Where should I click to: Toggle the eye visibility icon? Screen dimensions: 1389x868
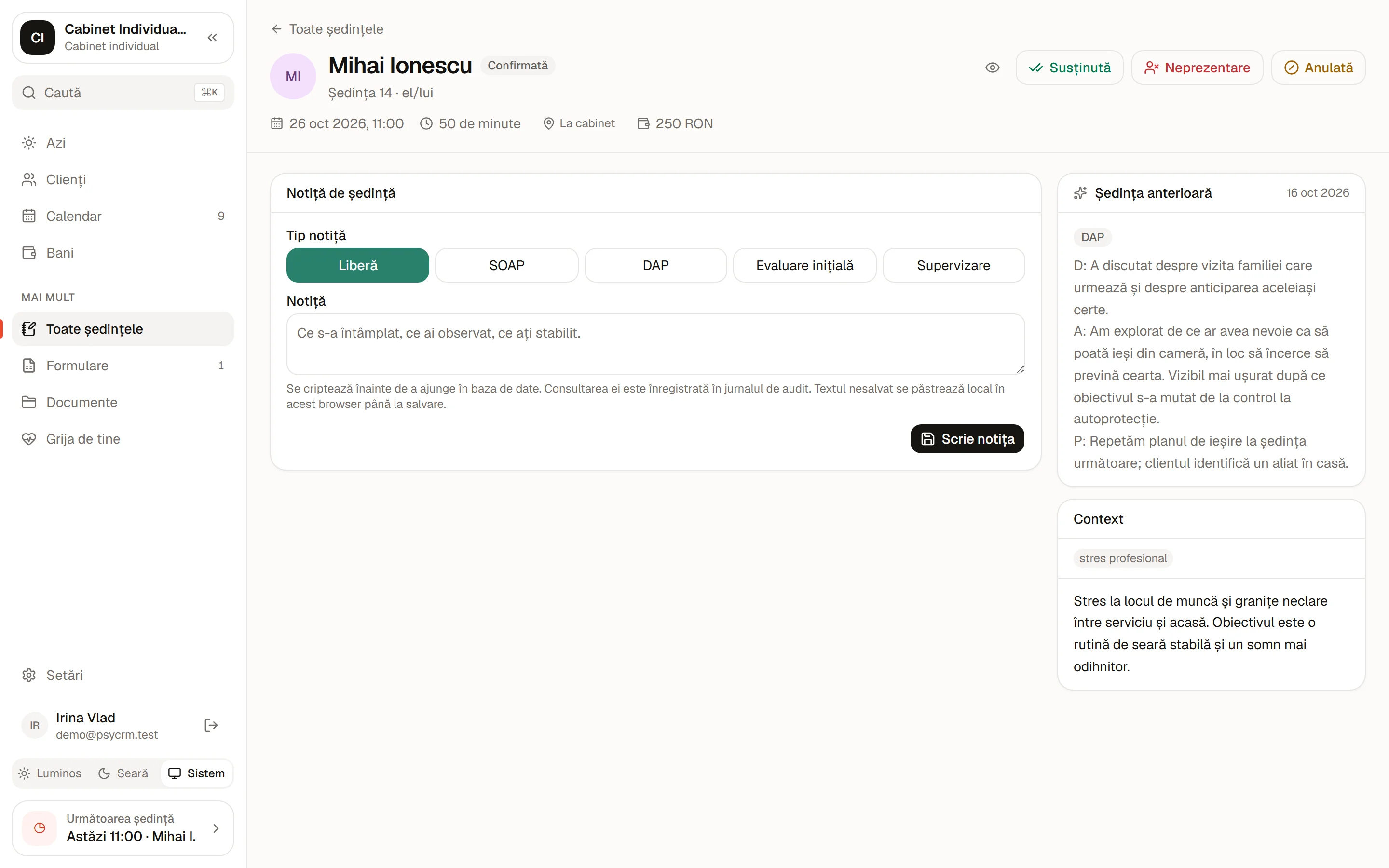tap(993, 68)
